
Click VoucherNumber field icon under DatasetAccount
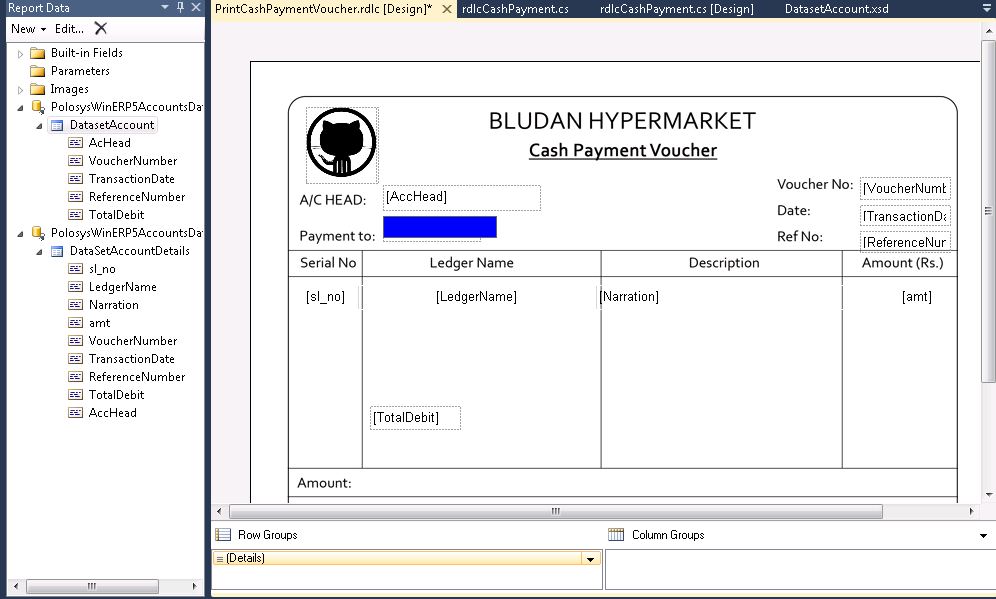[x=76, y=161]
